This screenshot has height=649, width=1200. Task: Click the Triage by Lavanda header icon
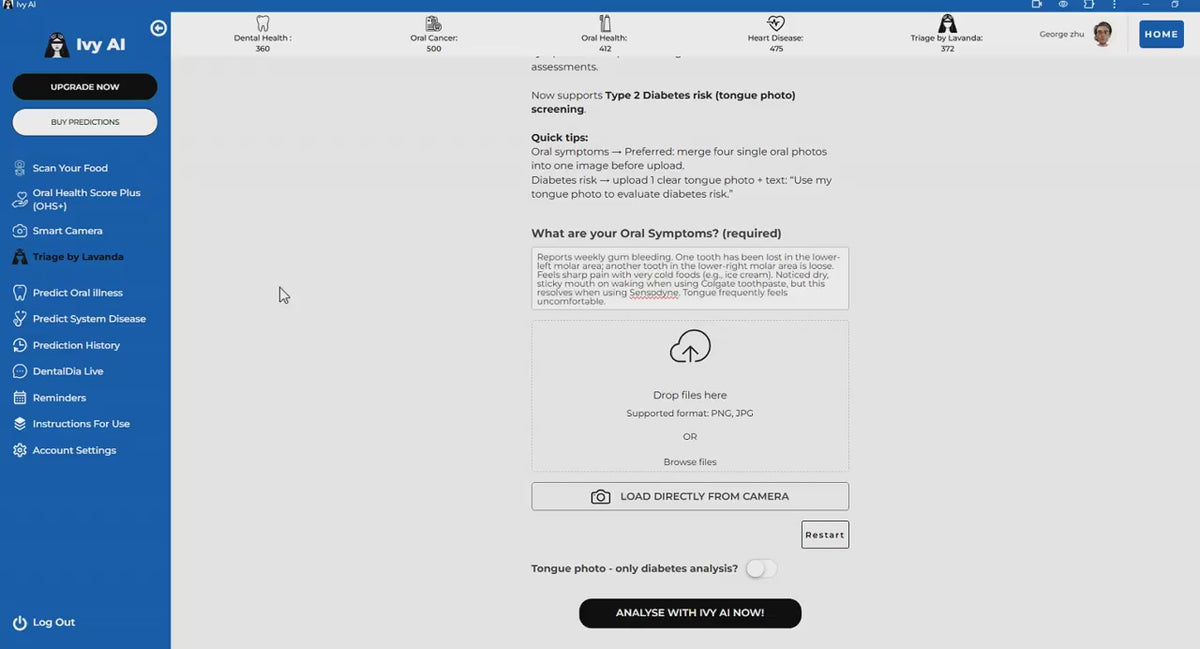pos(947,23)
